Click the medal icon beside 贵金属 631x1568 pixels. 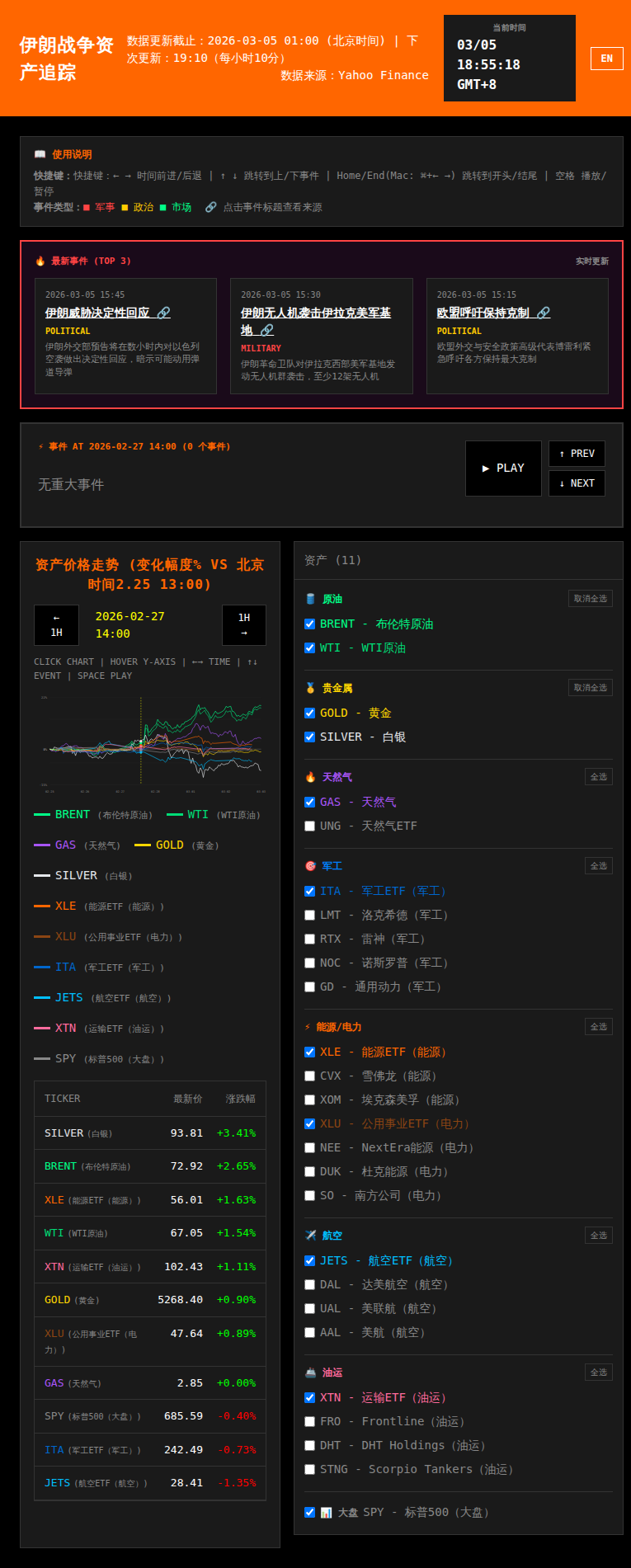point(310,688)
